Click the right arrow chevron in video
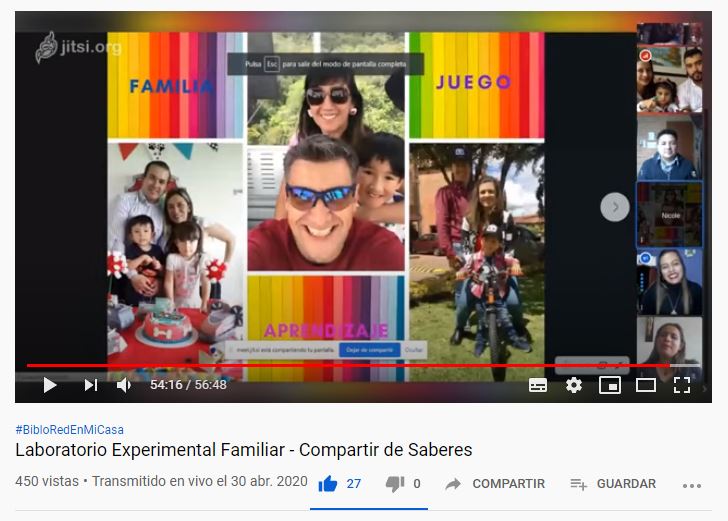This screenshot has width=728, height=521. tap(614, 207)
